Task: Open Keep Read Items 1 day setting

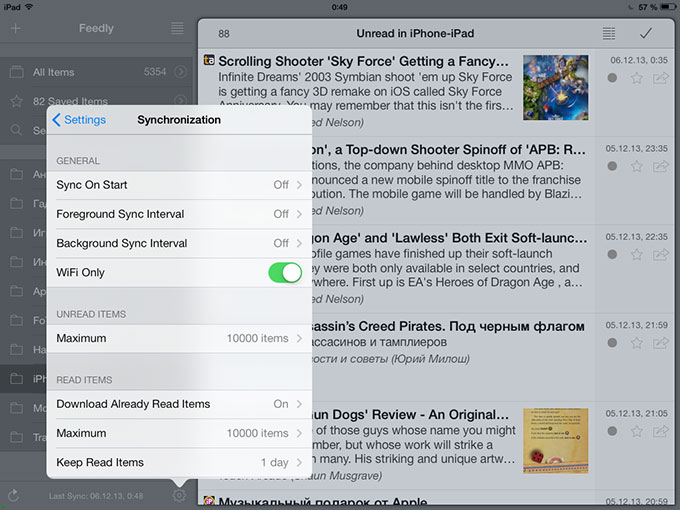Action: [x=179, y=462]
